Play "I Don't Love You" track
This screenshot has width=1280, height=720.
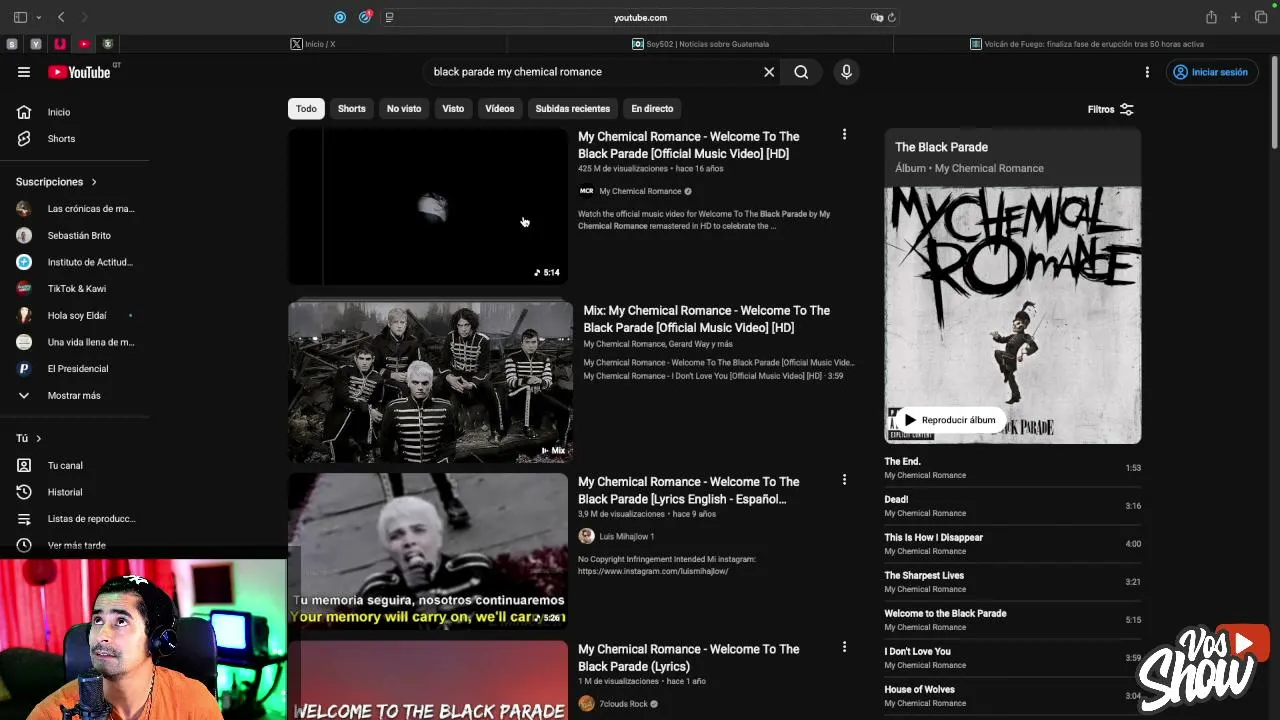pyautogui.click(x=1012, y=658)
